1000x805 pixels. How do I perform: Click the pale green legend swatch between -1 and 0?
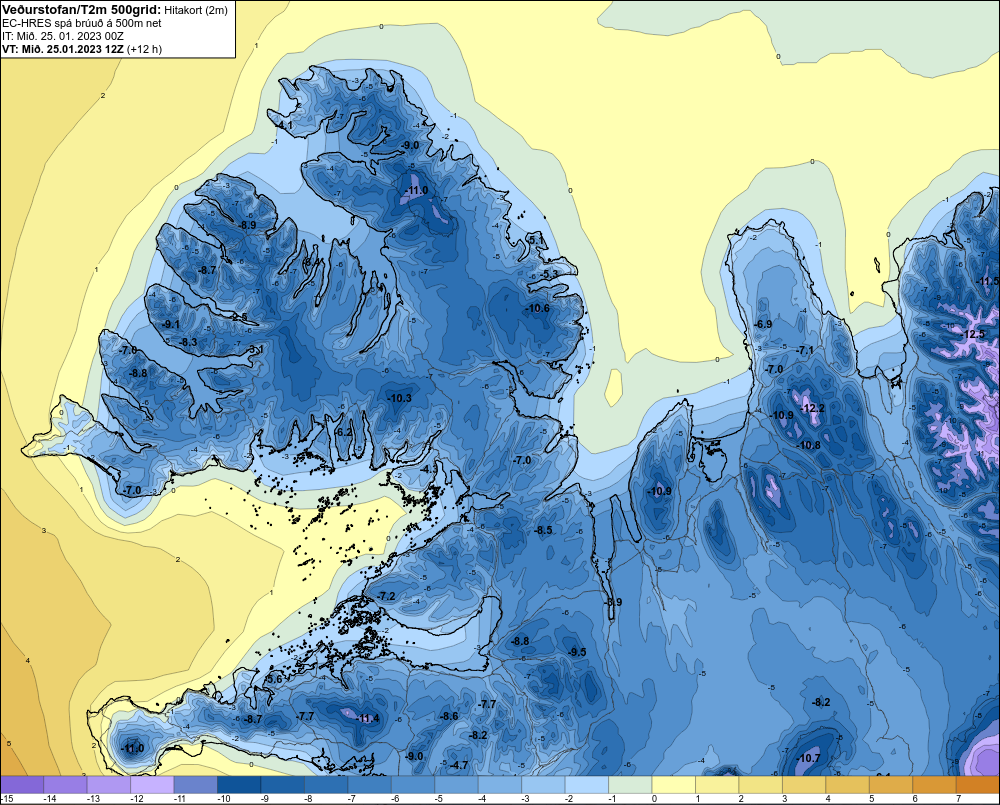click(630, 785)
